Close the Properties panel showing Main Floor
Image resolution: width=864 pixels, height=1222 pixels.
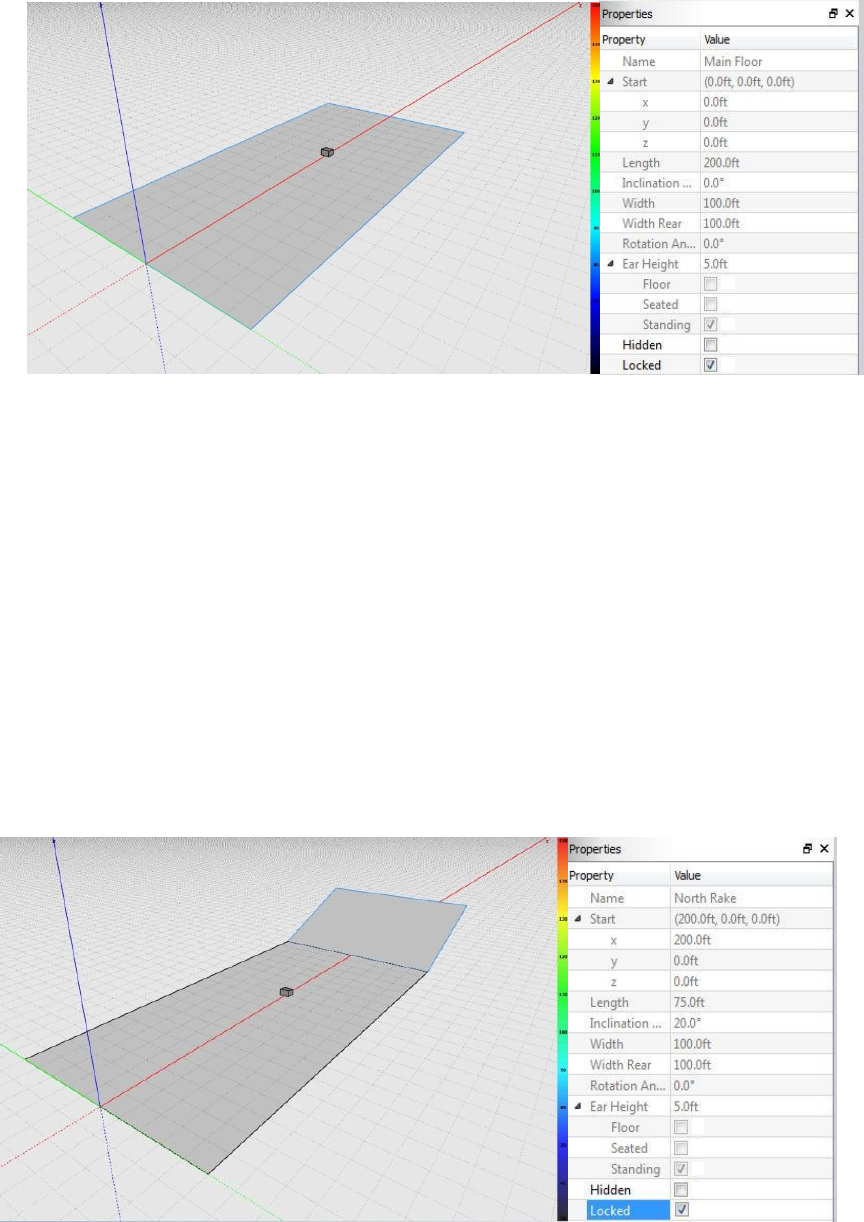coord(849,15)
